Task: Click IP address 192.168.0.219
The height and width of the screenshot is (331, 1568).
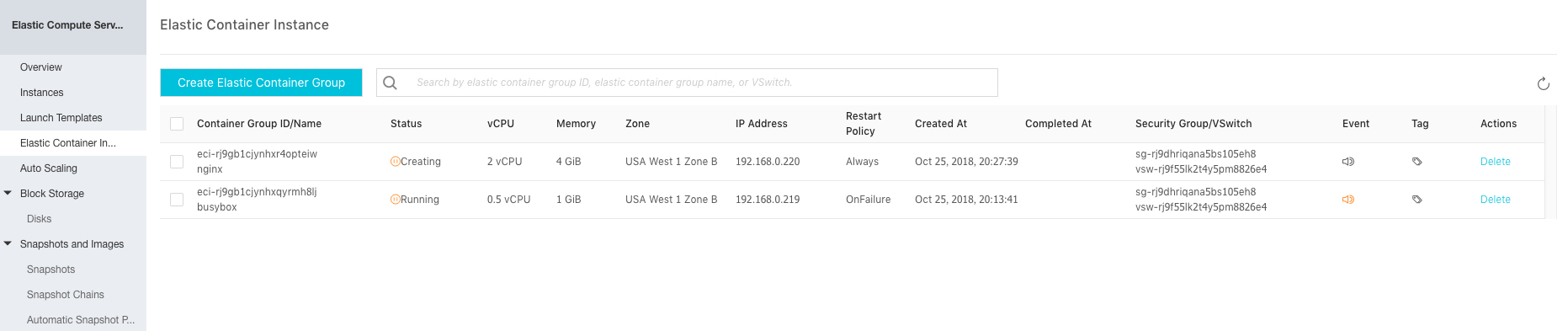Action: point(768,200)
